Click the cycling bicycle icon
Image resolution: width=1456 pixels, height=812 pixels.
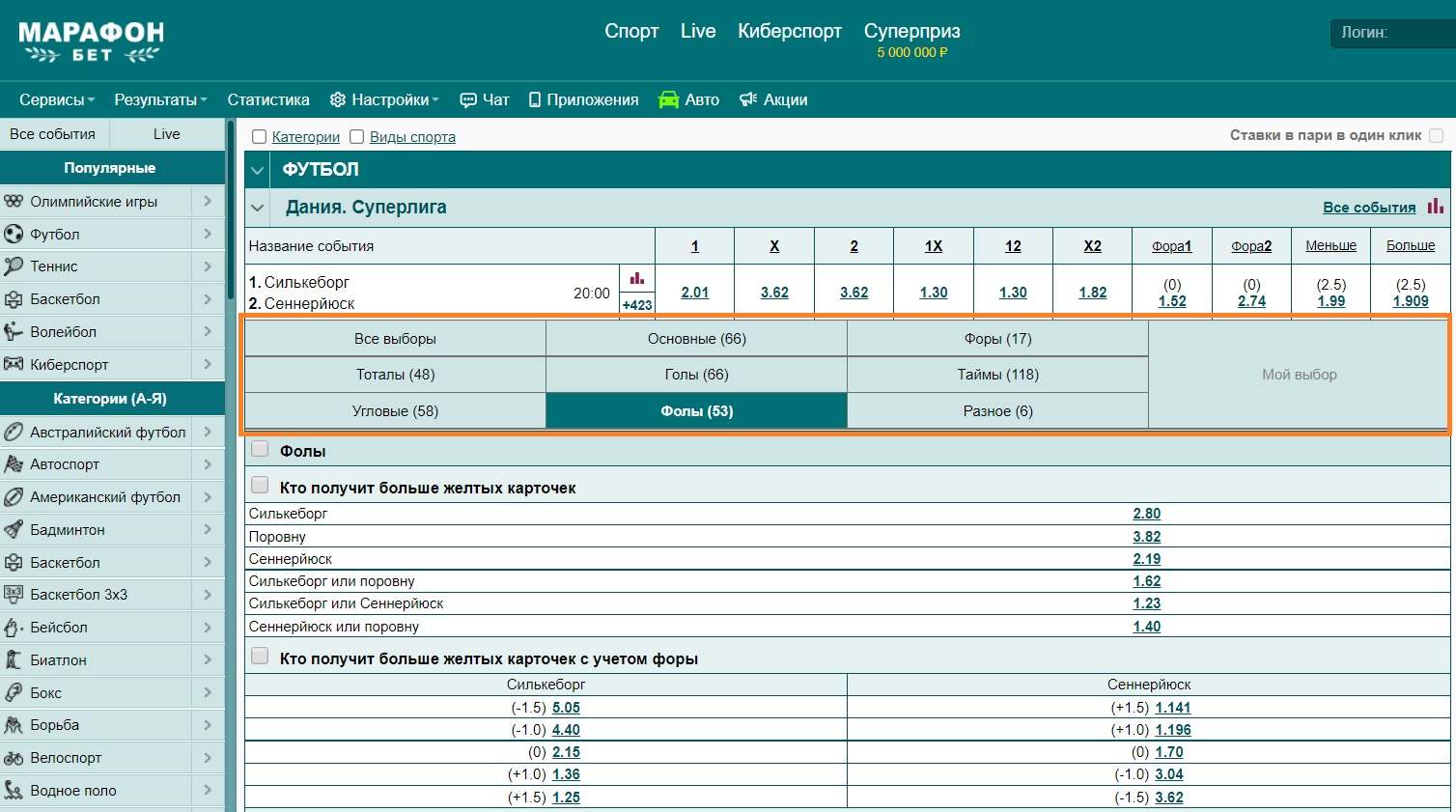tap(14, 758)
